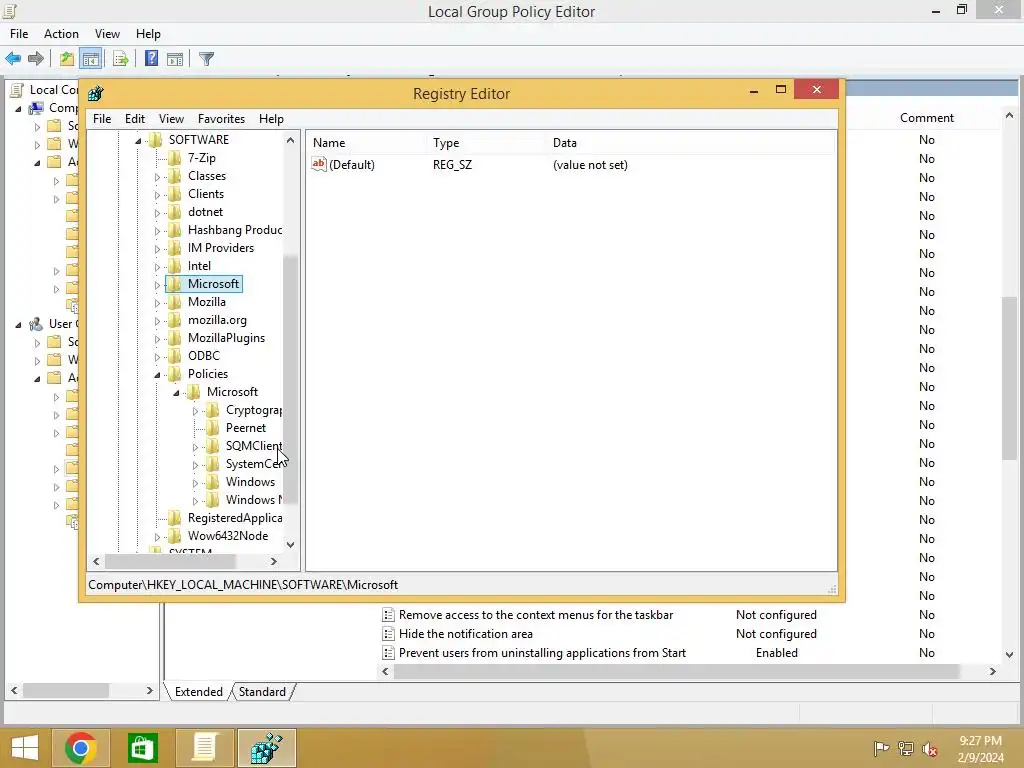Collapse the SOFTWARE registry key
Image resolution: width=1024 pixels, height=768 pixels.
pos(138,140)
